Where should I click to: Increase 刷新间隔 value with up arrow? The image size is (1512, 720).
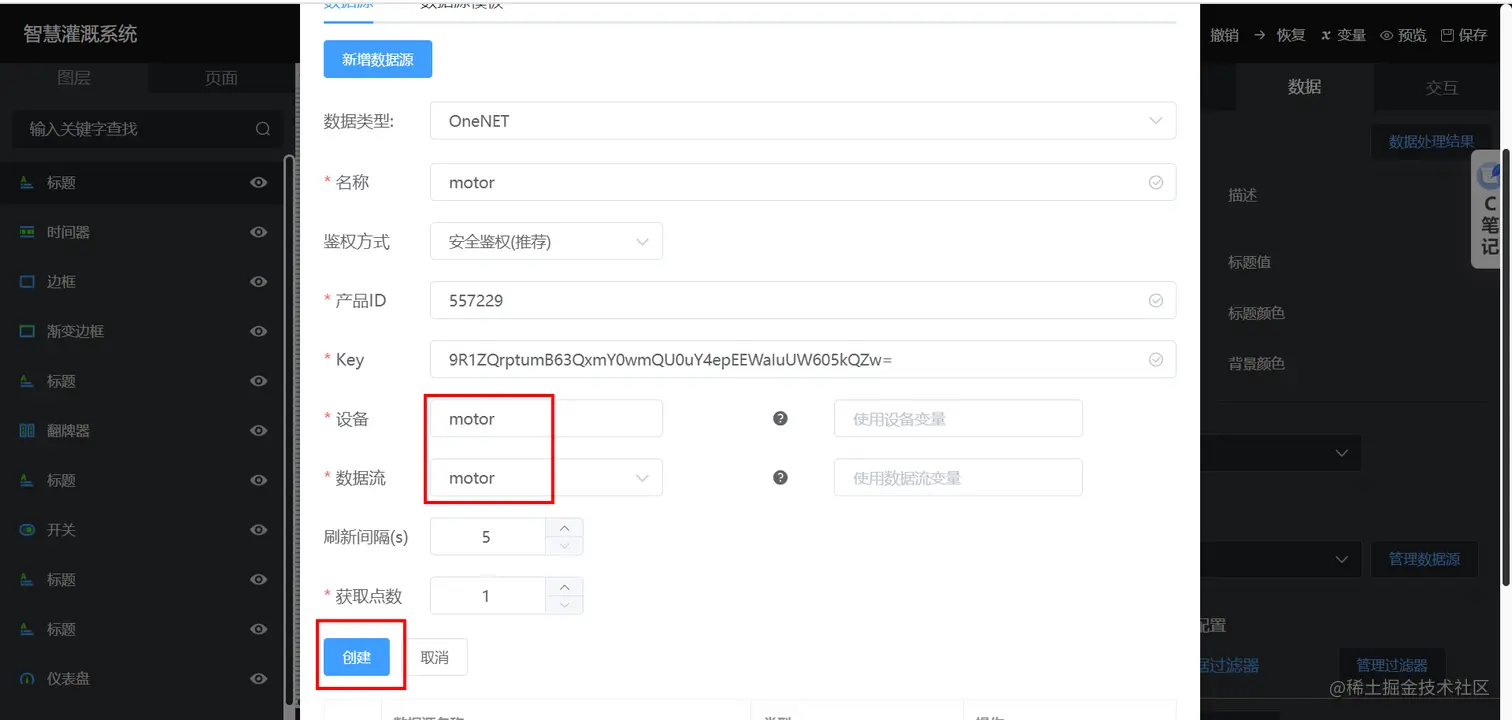565,527
